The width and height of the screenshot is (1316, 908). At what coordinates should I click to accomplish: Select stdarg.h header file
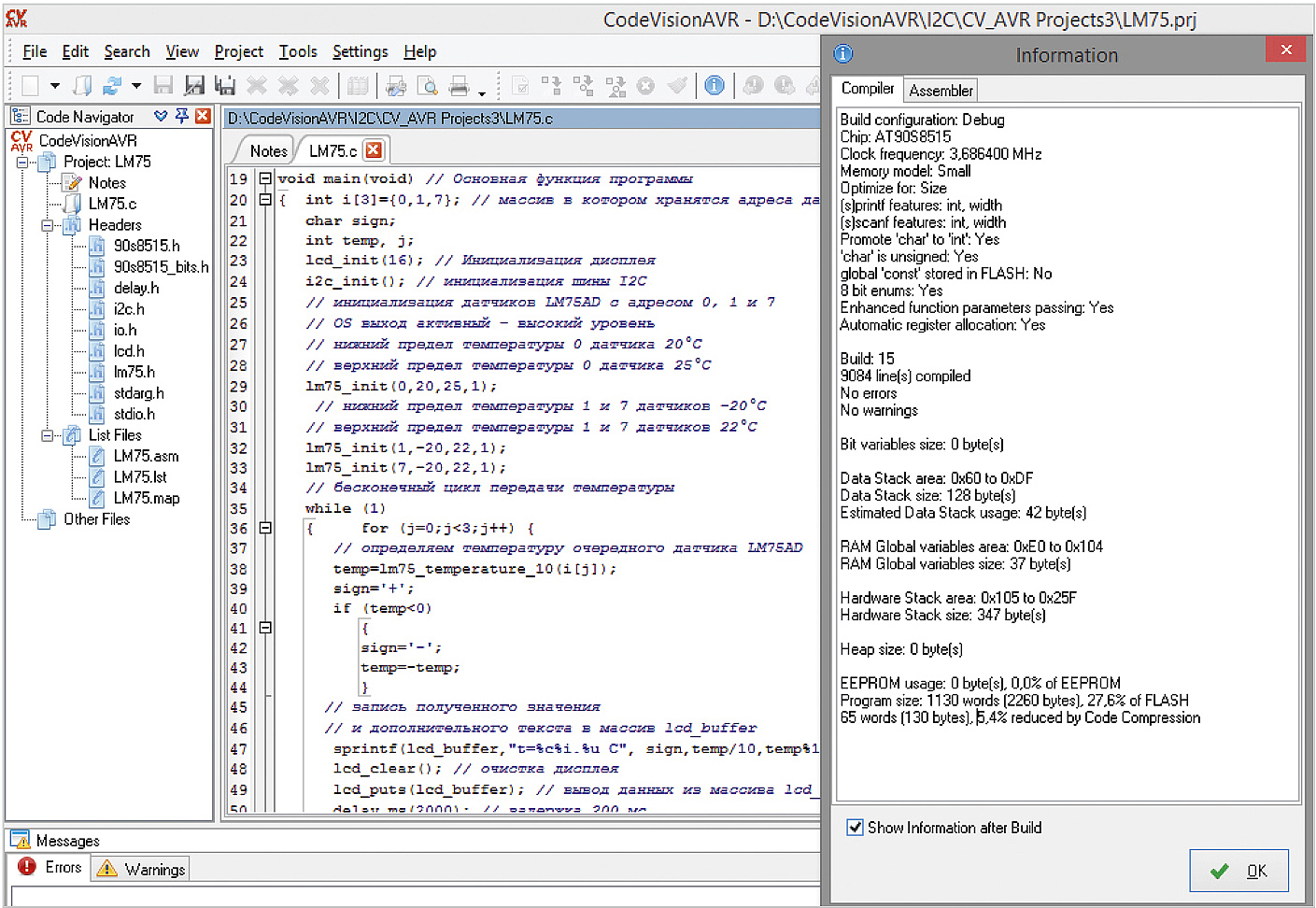pos(138,393)
